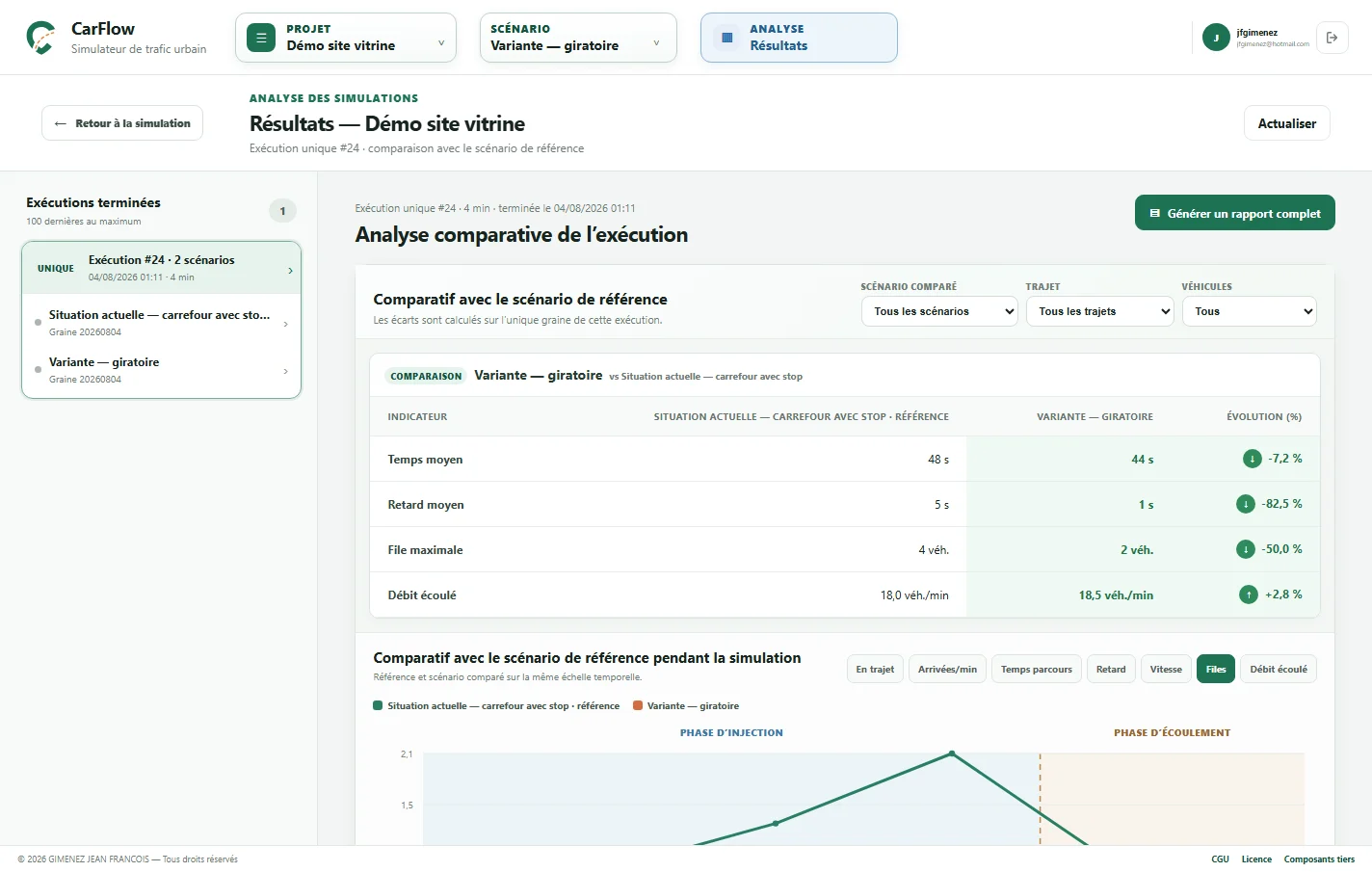Click the UNIQUE badge on Exécution #24
Image resolution: width=1372 pixels, height=872 pixels.
[56, 269]
